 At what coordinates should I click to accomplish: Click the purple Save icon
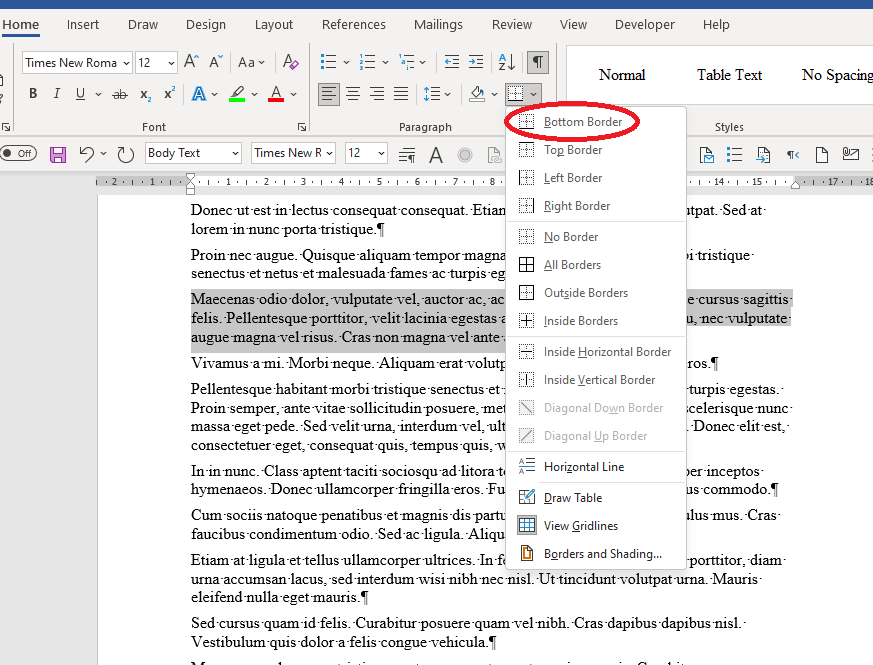58,154
